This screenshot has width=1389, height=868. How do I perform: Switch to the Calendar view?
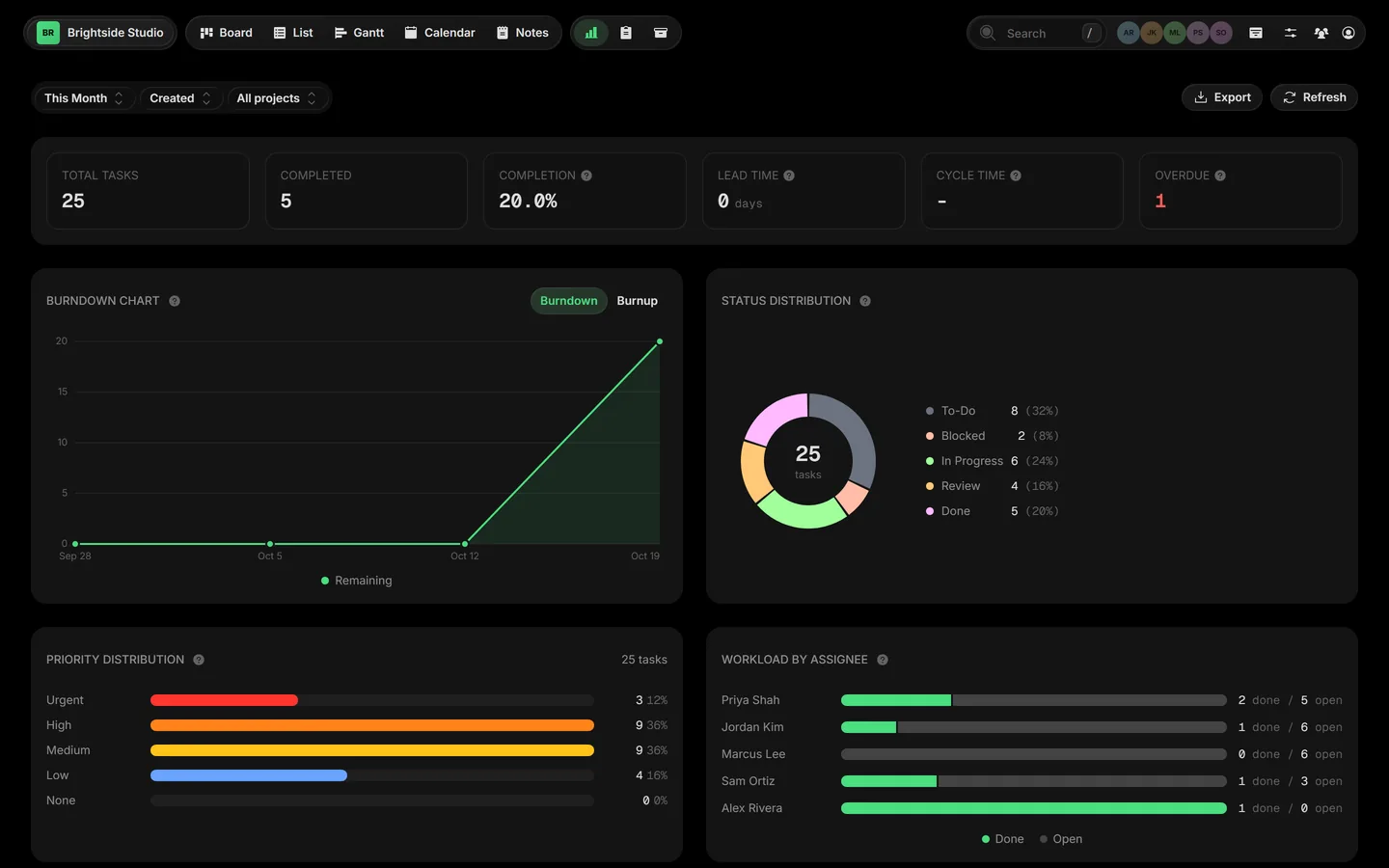point(440,33)
